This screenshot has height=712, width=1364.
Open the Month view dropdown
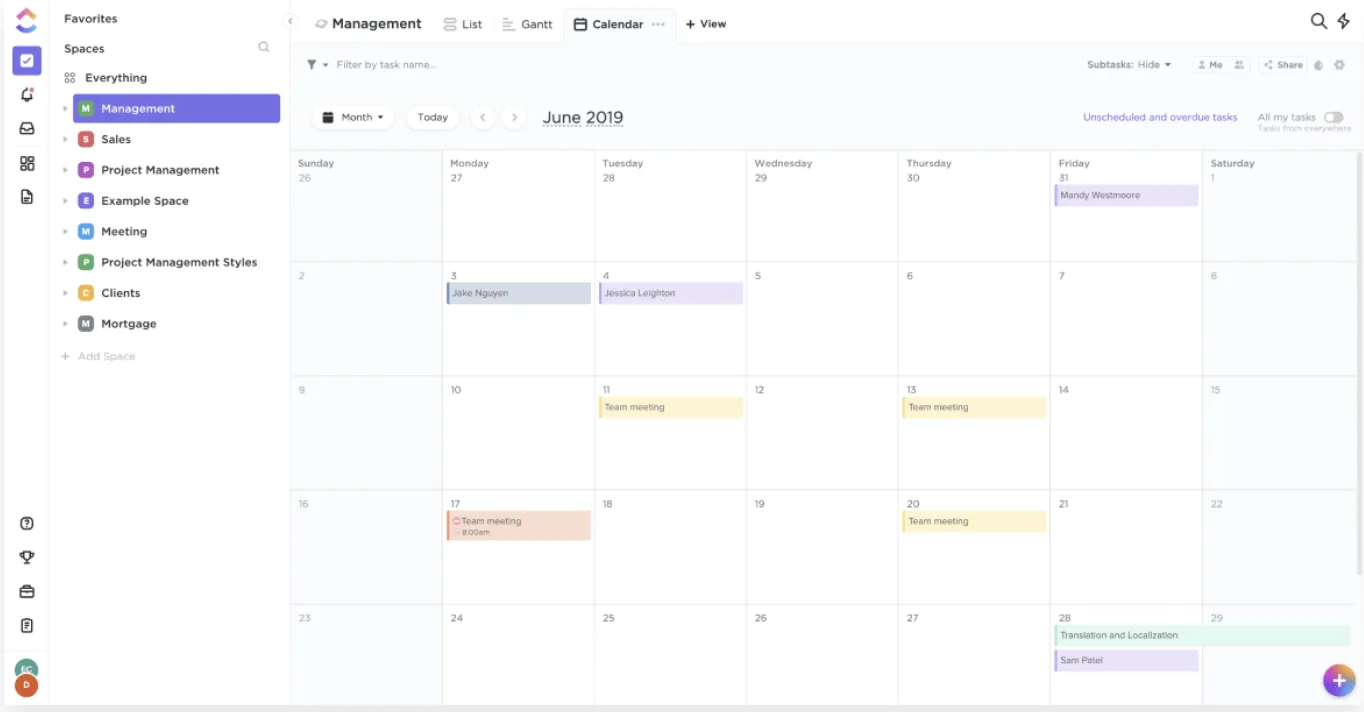pyautogui.click(x=353, y=117)
